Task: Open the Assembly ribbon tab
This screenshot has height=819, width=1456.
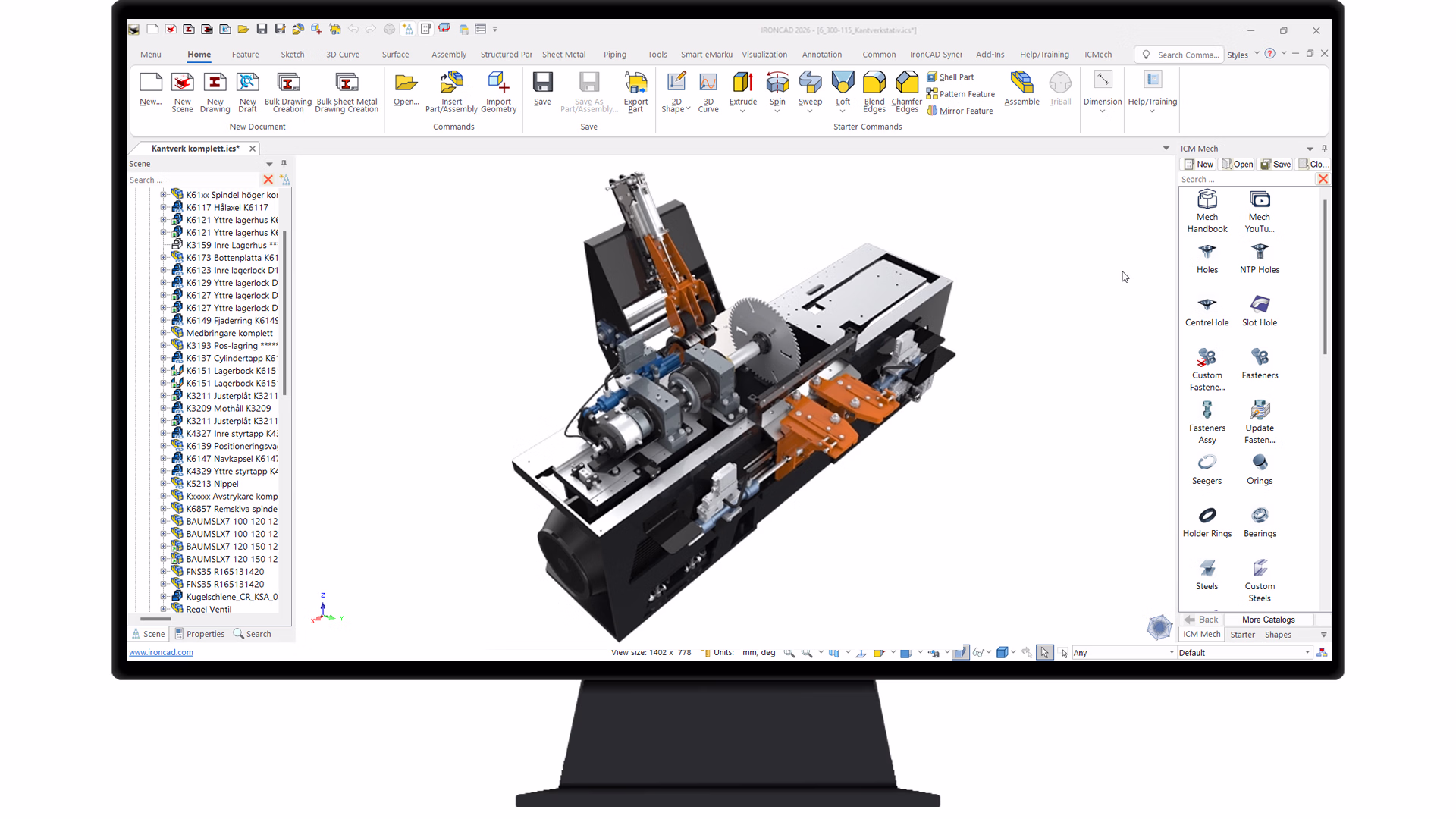Action: click(448, 54)
